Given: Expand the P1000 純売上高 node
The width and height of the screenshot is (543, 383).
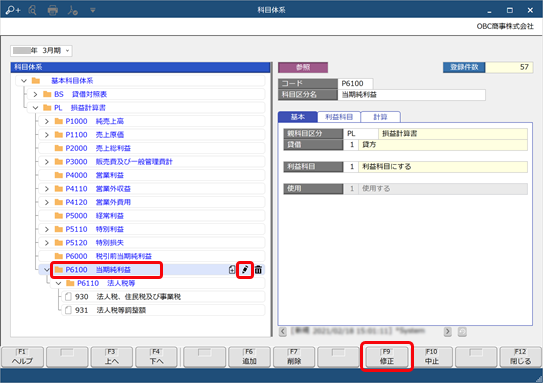Looking at the screenshot, I should pyautogui.click(x=47, y=121).
